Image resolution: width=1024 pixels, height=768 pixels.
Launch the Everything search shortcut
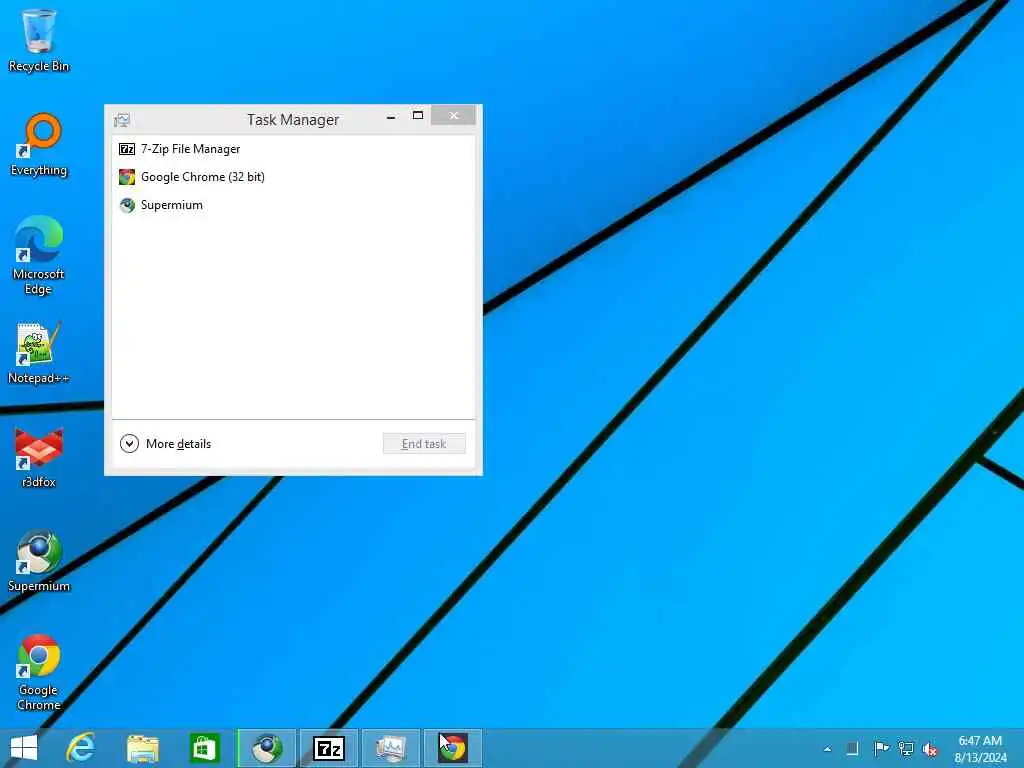[39, 145]
